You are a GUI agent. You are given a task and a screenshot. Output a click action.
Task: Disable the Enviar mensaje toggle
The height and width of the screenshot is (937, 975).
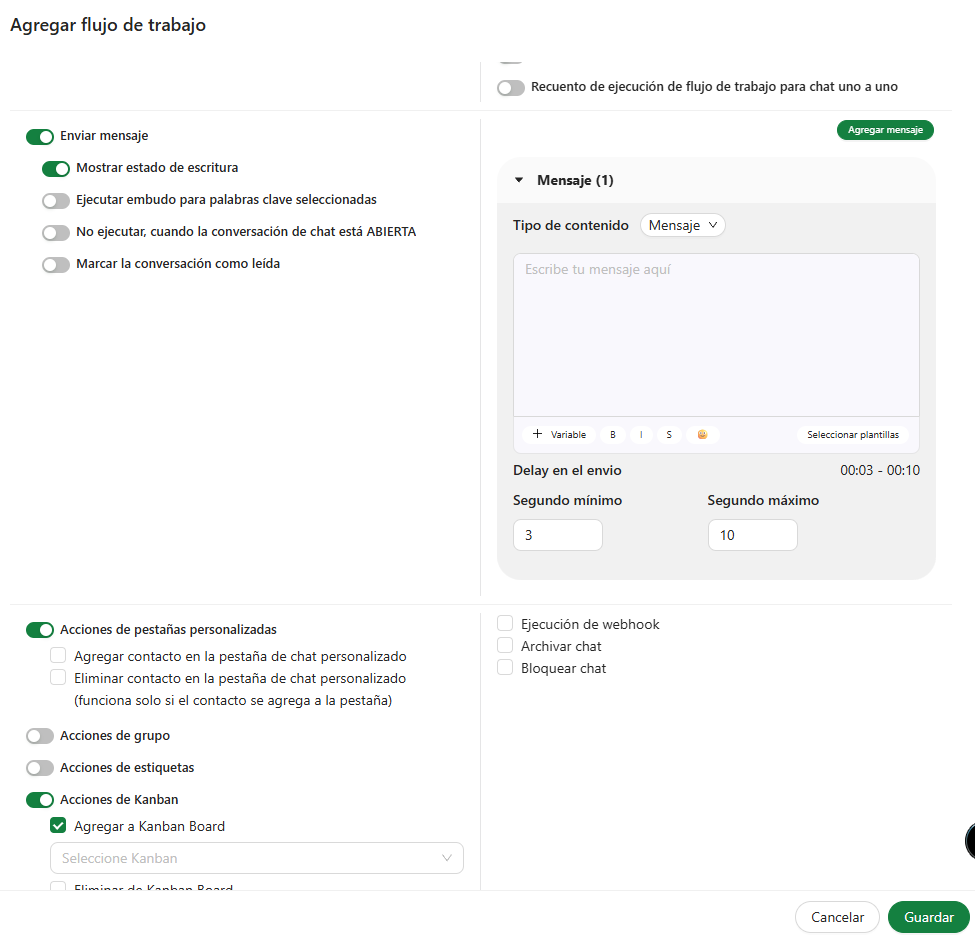point(40,137)
